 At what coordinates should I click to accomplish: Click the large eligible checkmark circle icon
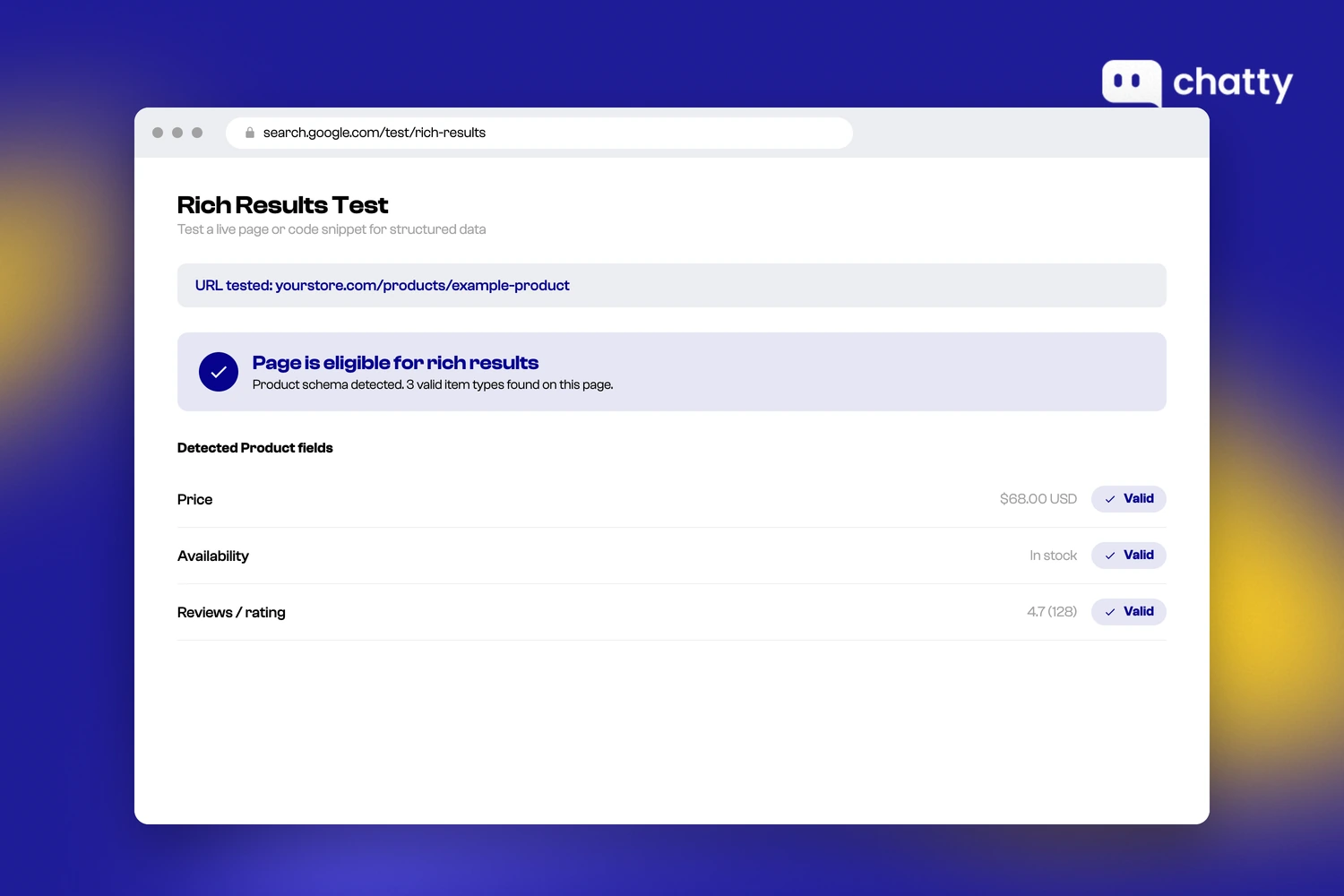pos(219,372)
